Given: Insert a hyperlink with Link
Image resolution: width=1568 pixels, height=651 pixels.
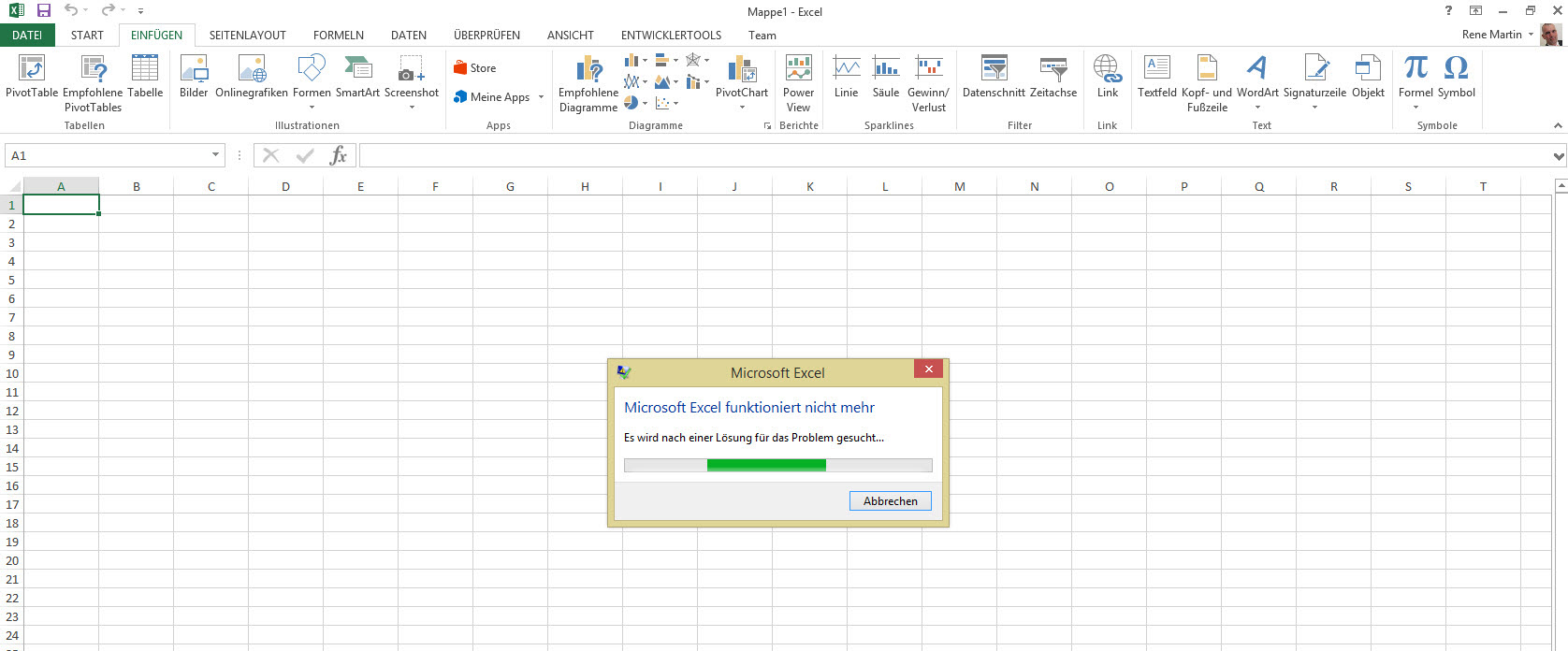Looking at the screenshot, I should pos(1108,76).
